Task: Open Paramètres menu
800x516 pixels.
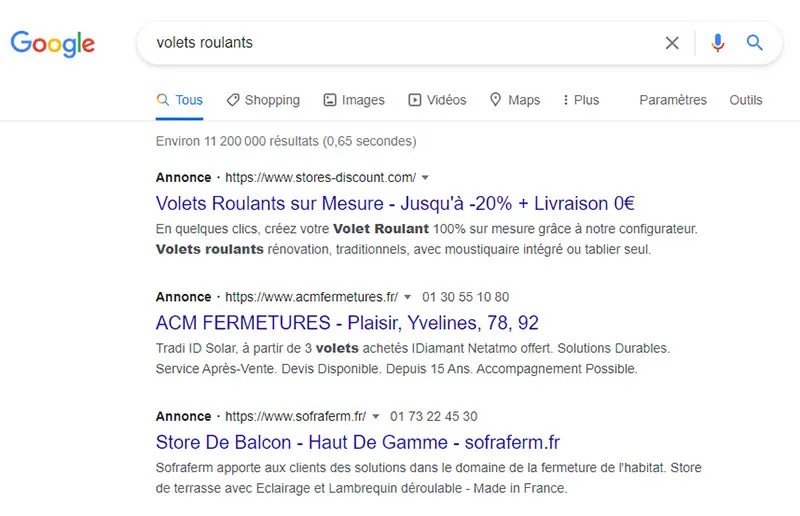Action: point(673,100)
